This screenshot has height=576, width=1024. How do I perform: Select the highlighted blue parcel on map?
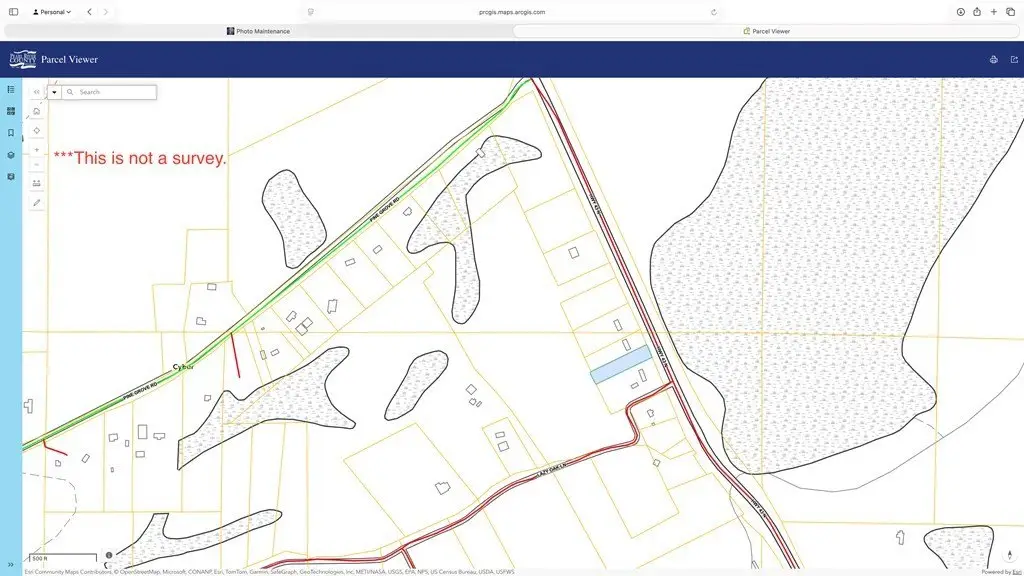(620, 365)
